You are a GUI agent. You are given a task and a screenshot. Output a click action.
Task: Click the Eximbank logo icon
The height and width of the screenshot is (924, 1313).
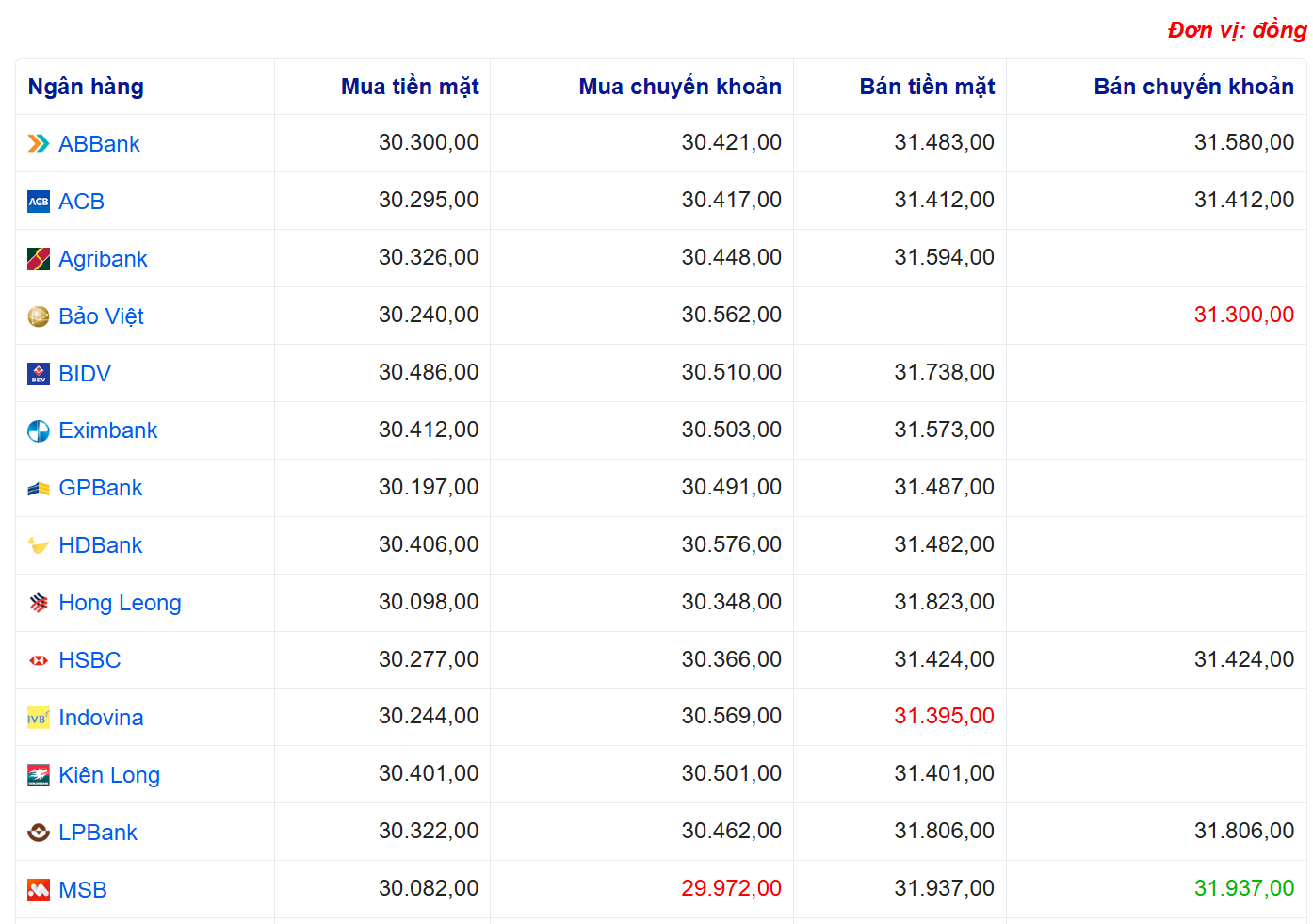tap(39, 431)
